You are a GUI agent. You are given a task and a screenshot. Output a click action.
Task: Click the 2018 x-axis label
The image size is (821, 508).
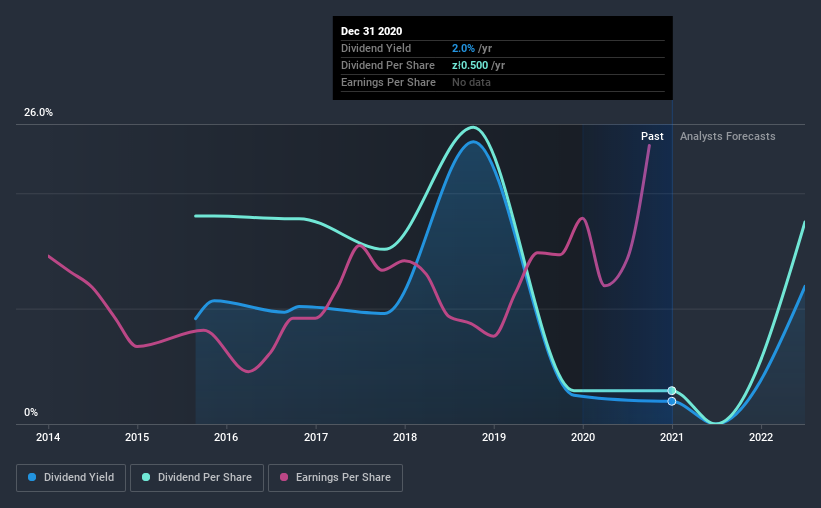point(405,437)
